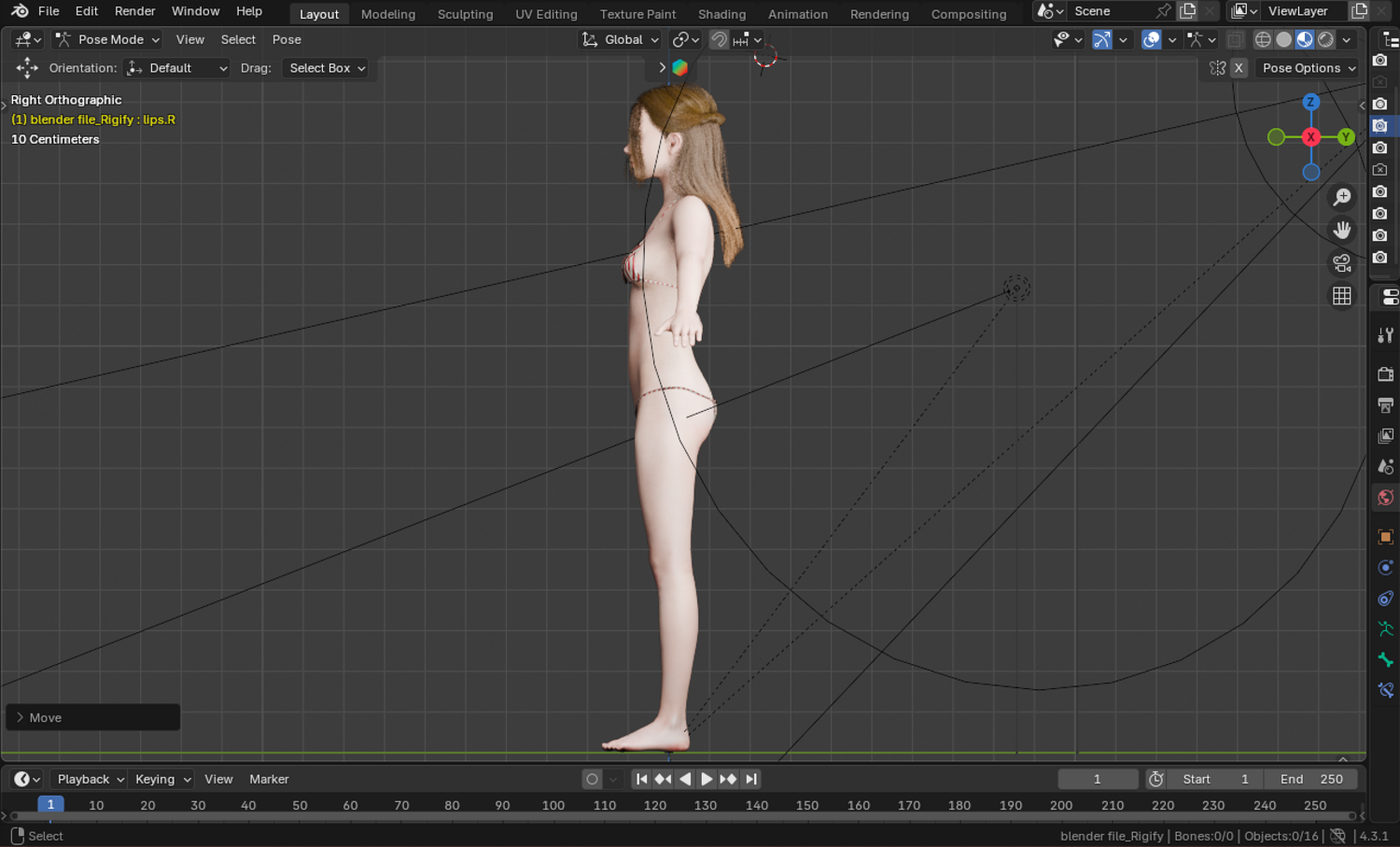Viewport: 1400px width, 847px height.
Task: Click the Blender logo menu icon
Action: click(19, 11)
